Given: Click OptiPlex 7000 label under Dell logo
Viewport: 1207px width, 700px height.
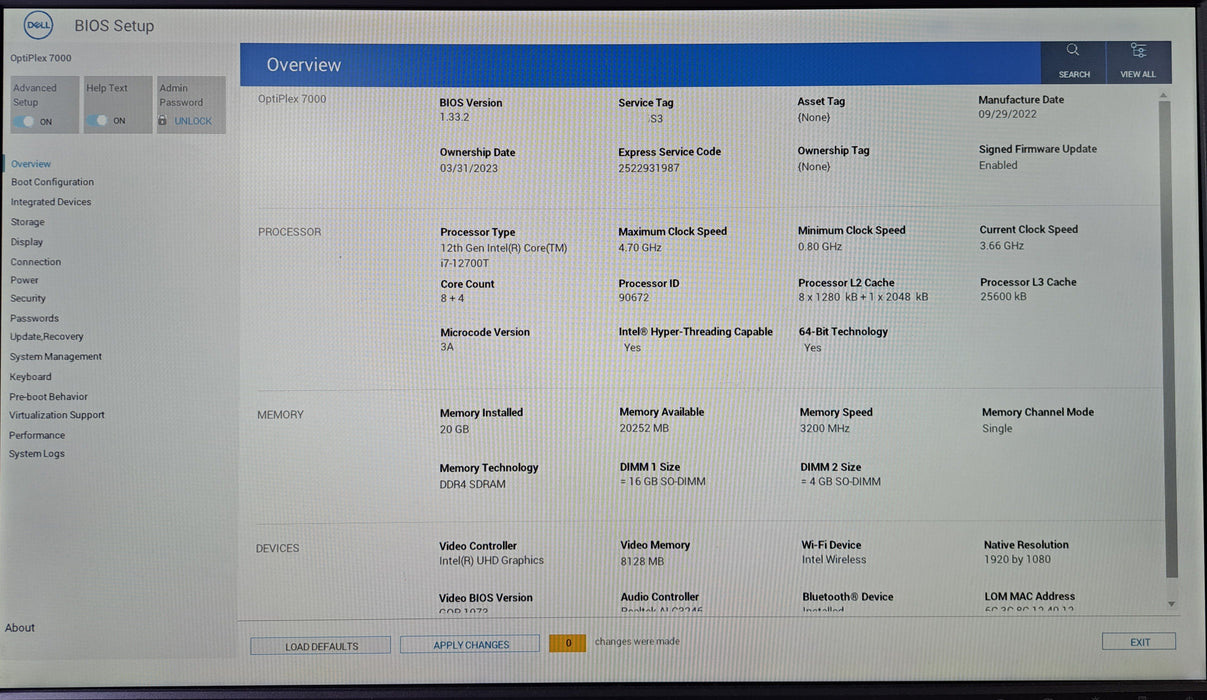Looking at the screenshot, I should click(41, 58).
